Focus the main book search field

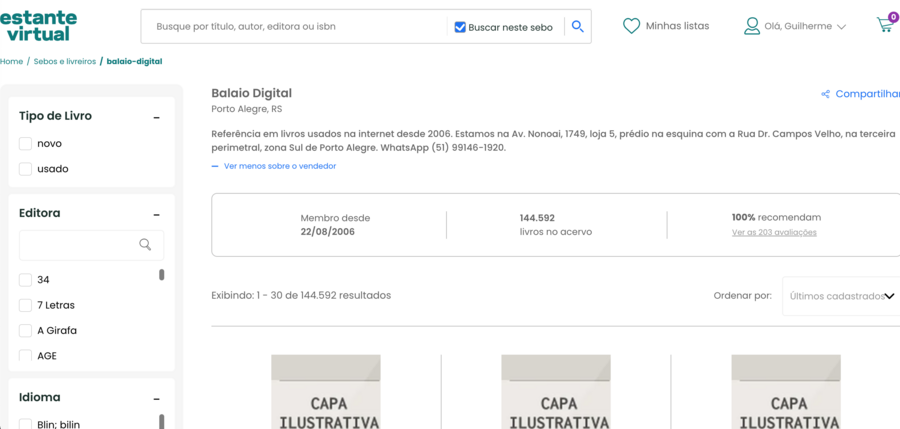click(x=296, y=26)
